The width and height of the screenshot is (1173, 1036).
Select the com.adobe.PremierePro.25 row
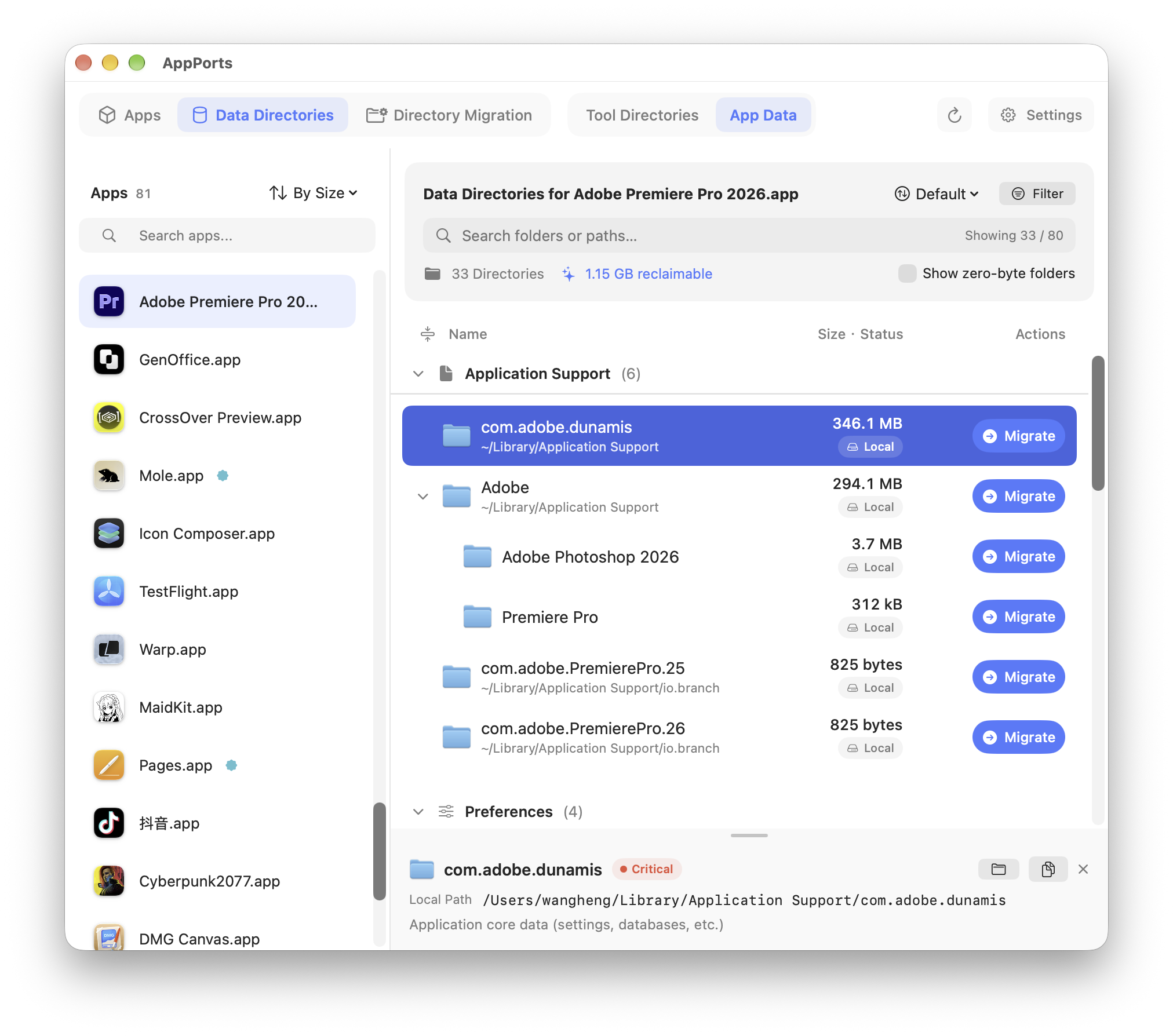(739, 677)
